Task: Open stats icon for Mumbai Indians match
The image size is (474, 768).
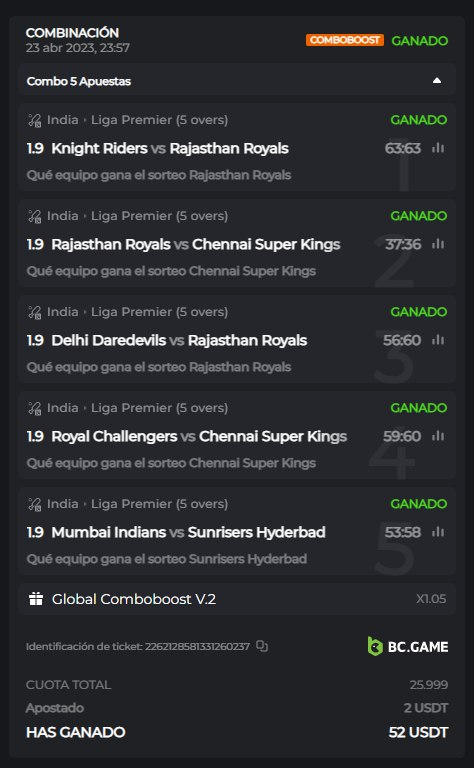Action: pos(438,531)
